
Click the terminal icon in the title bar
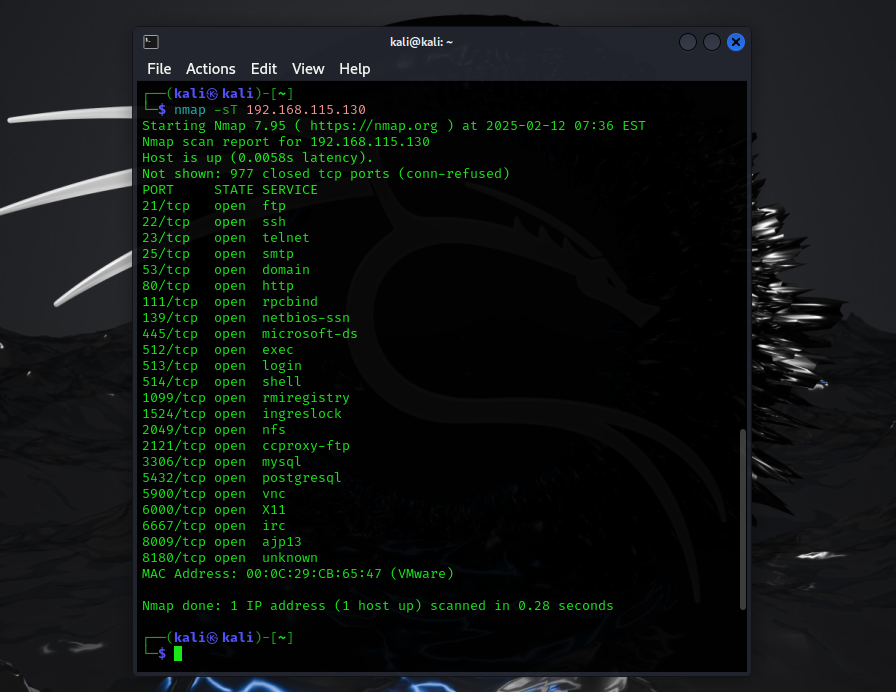pos(151,42)
